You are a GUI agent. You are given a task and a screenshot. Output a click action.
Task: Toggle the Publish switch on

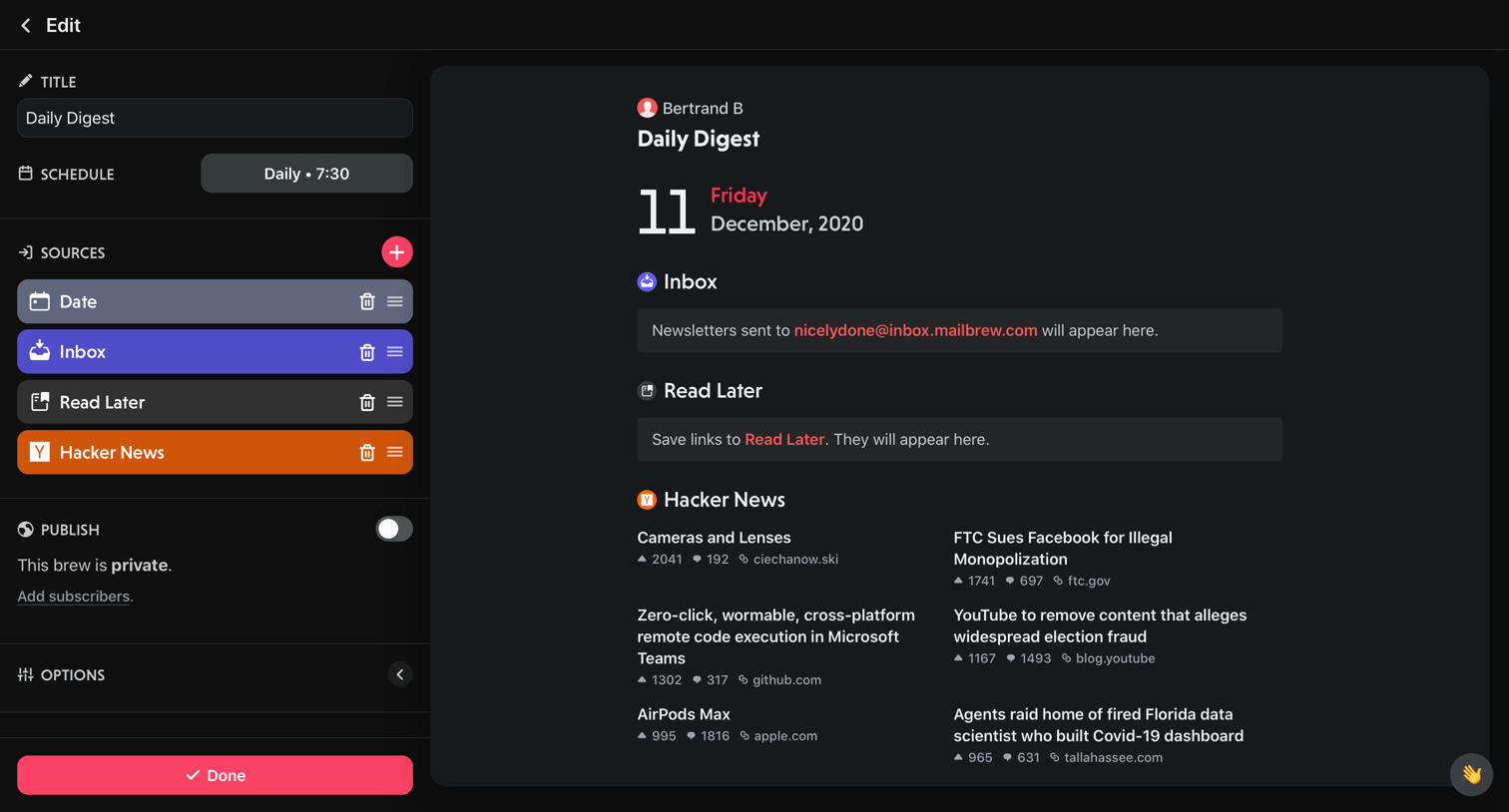tap(393, 529)
